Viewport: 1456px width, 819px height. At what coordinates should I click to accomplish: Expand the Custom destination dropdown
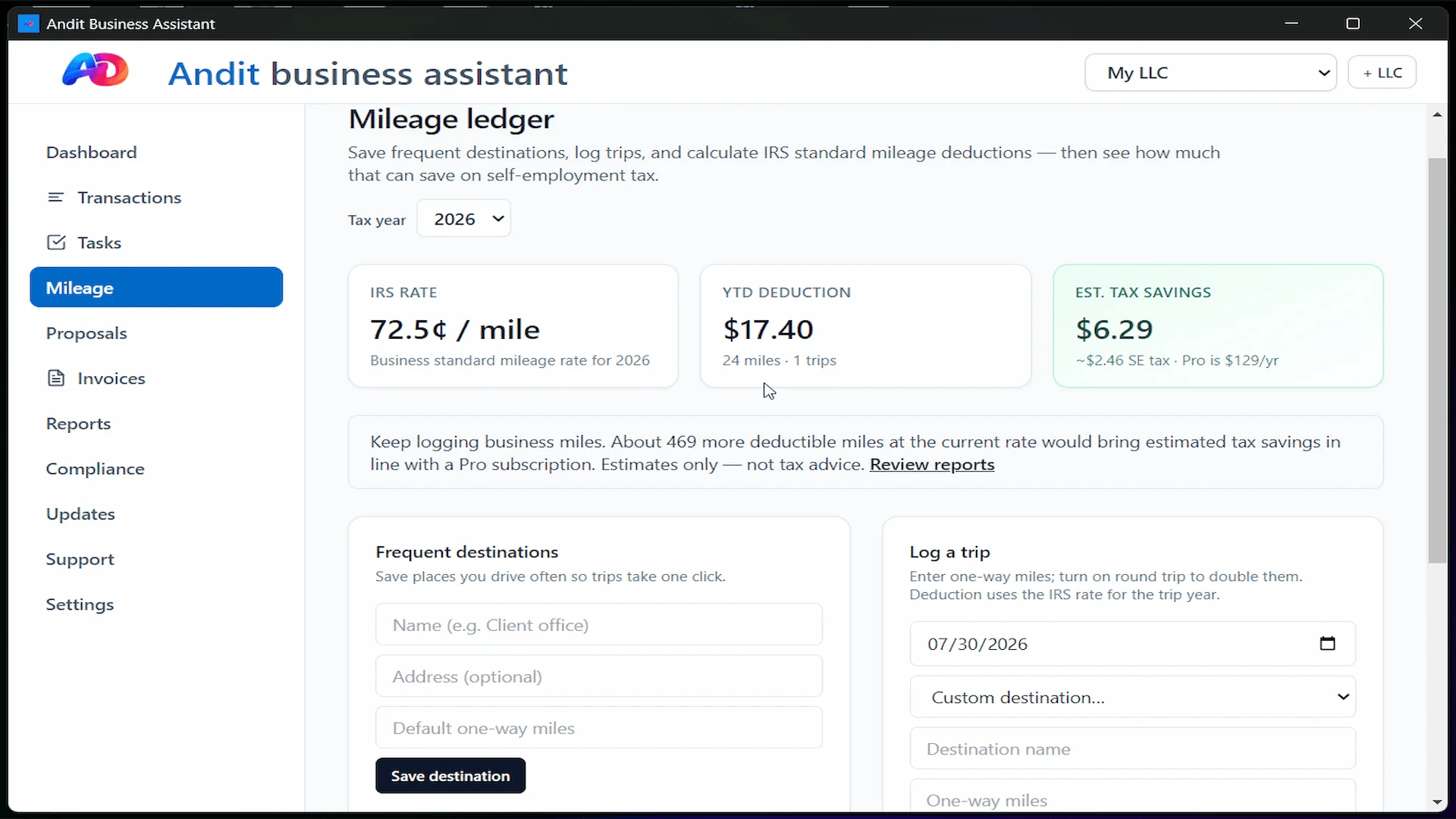click(x=1132, y=697)
